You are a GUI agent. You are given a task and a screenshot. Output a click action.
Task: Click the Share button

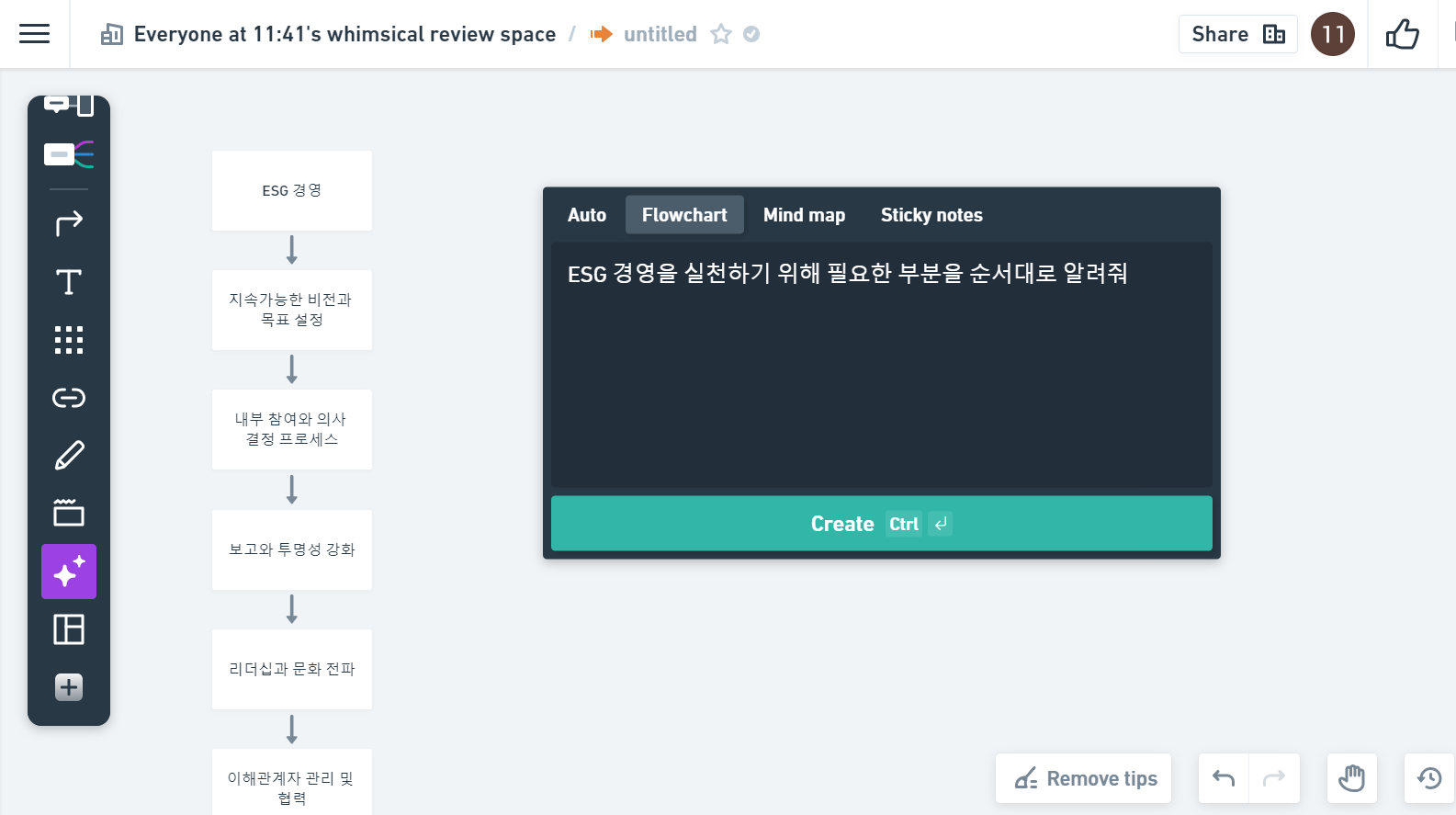point(1237,34)
